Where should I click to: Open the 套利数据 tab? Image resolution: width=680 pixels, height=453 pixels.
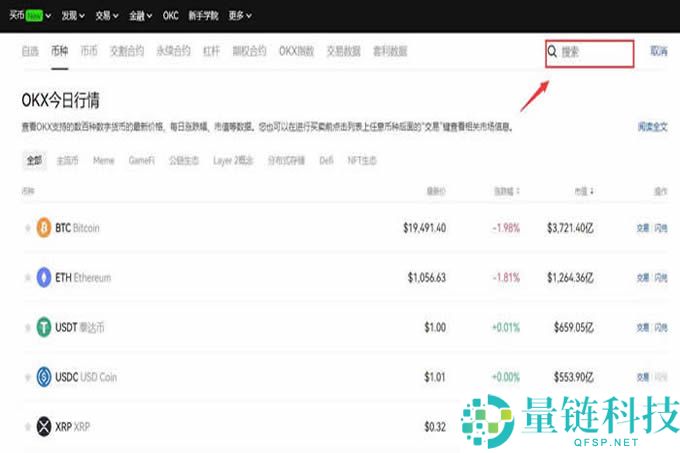click(390, 51)
